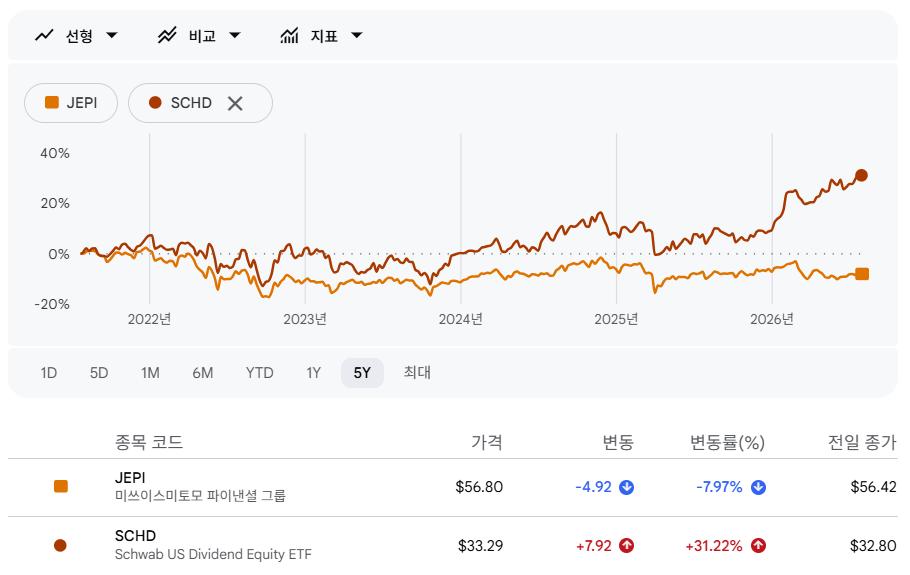Viewport: 910px width, 575px height.
Task: Remove SCHD comparison with the X icon
Action: 235,104
